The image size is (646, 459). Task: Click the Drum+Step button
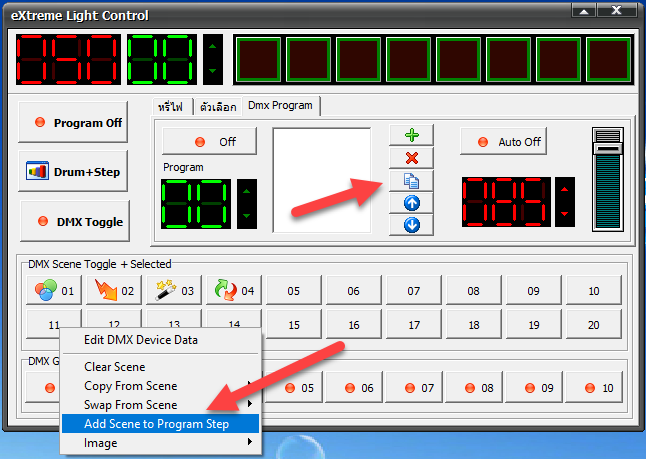73,171
